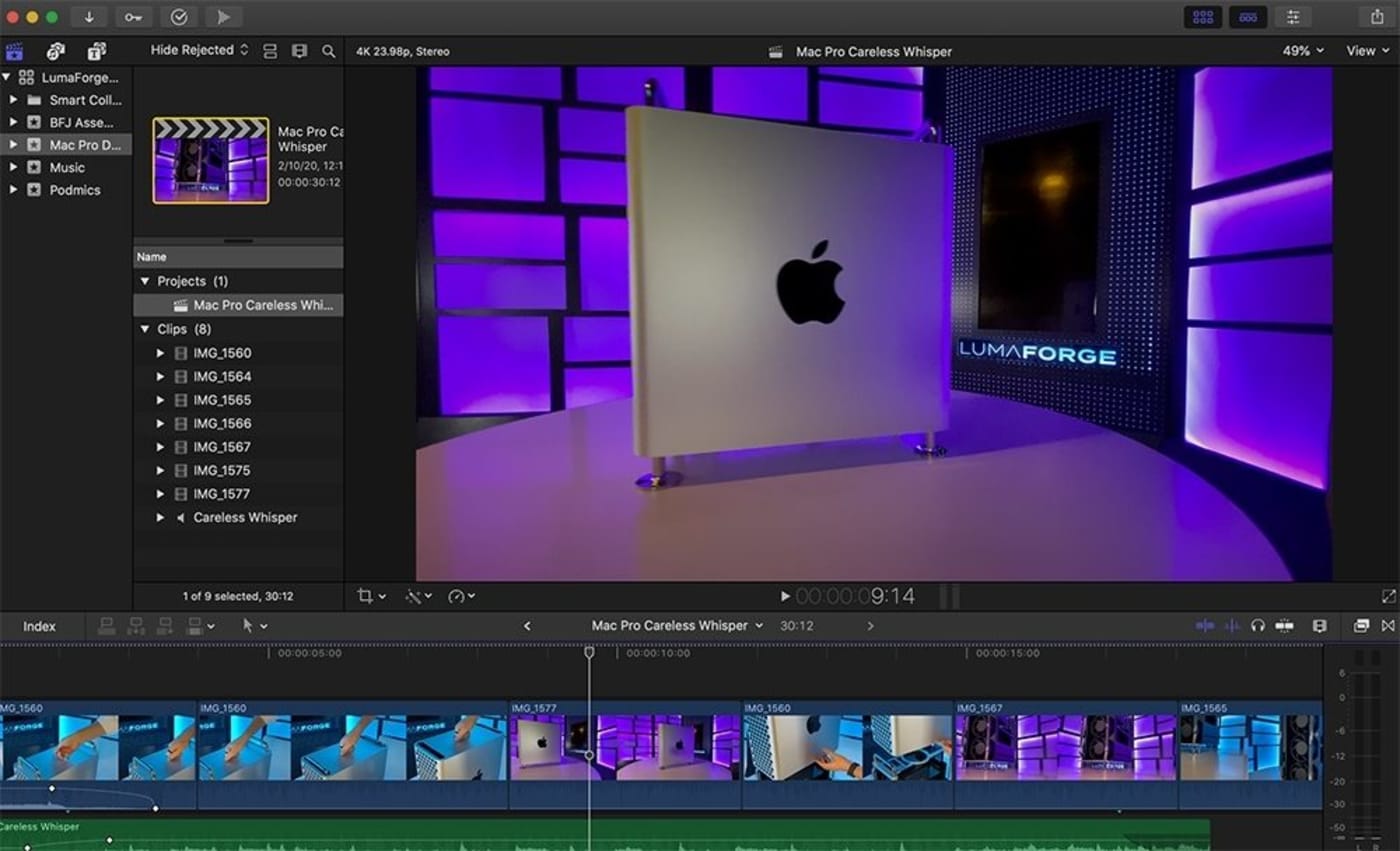
Task: Toggle clip grouping appearance icon in browser
Action: point(270,51)
